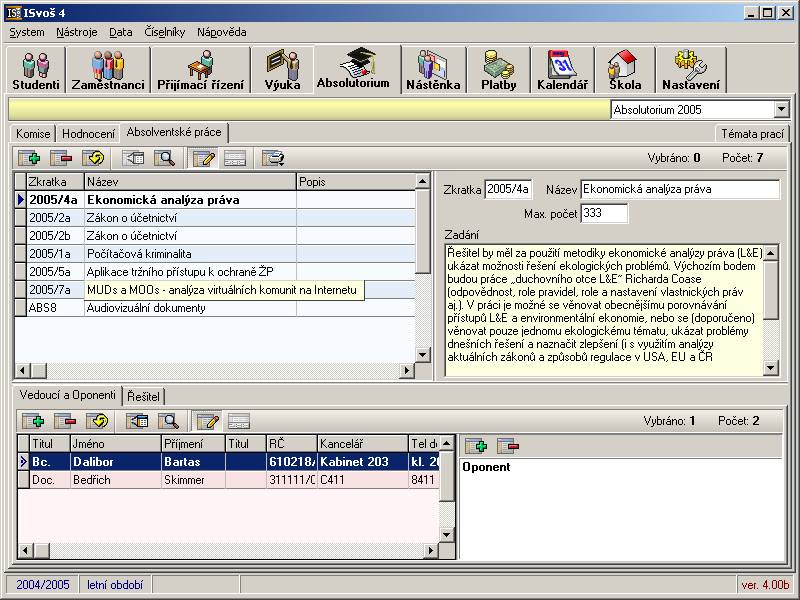The width and height of the screenshot is (800, 600).
Task: Switch to the Hodnocení tab
Action: 88,133
